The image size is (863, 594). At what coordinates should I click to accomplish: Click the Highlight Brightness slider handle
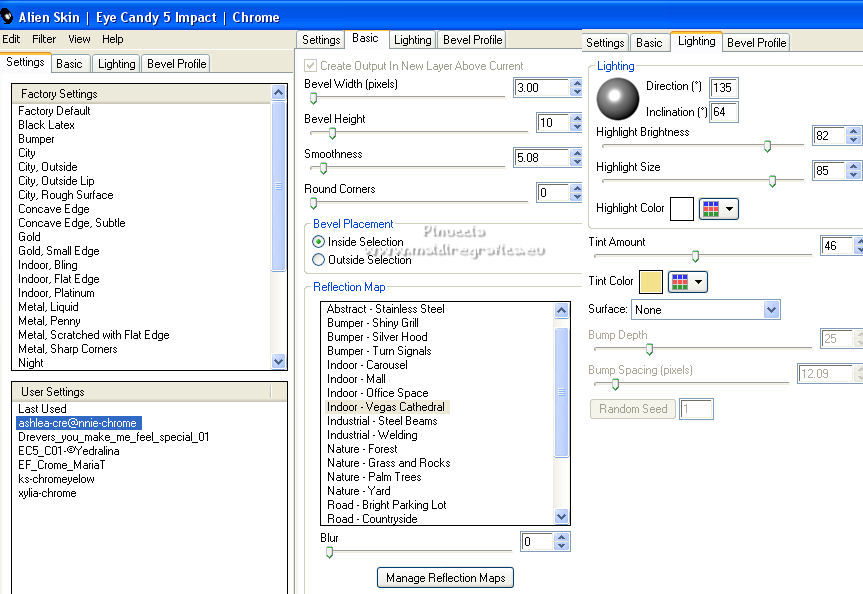click(x=767, y=146)
